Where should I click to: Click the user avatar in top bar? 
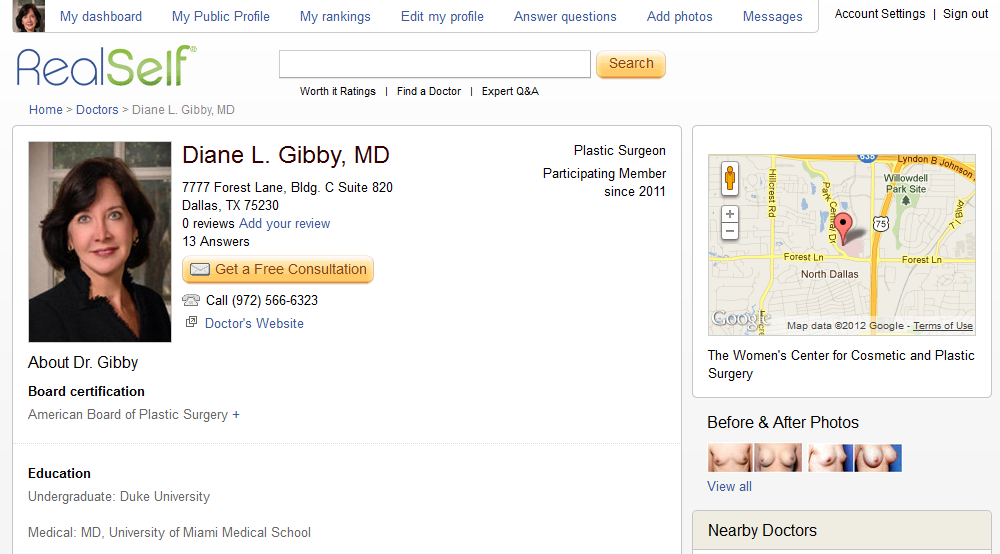(x=29, y=17)
